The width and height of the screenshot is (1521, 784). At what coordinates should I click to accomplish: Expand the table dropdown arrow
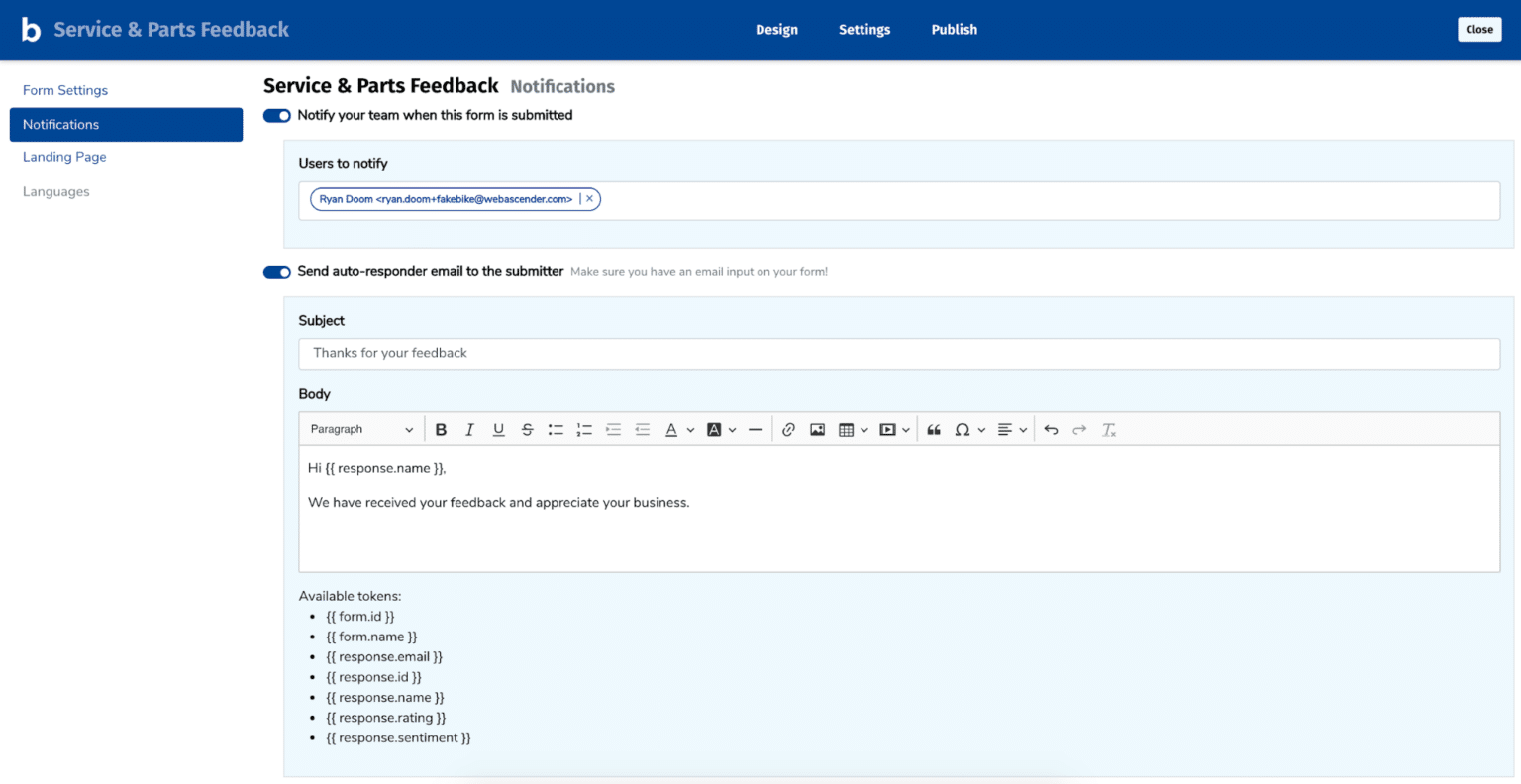click(864, 430)
